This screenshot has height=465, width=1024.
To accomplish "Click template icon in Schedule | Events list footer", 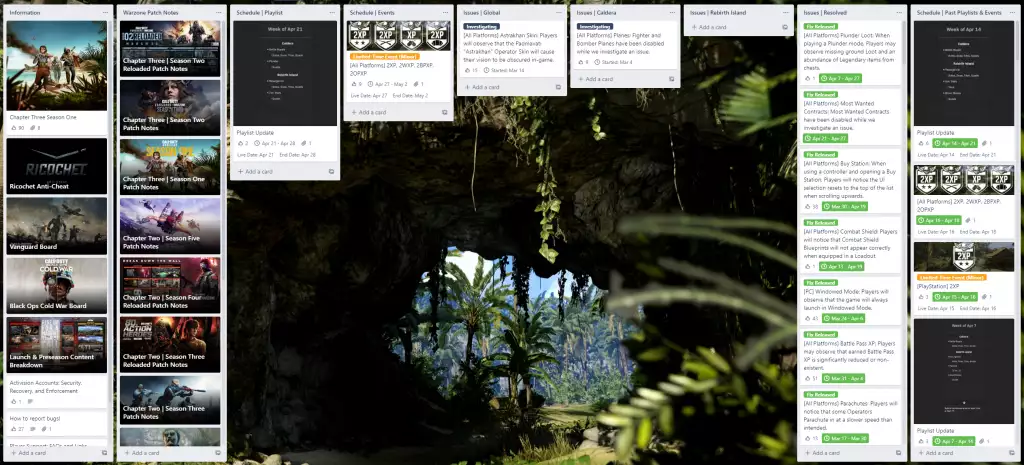I will pos(444,112).
